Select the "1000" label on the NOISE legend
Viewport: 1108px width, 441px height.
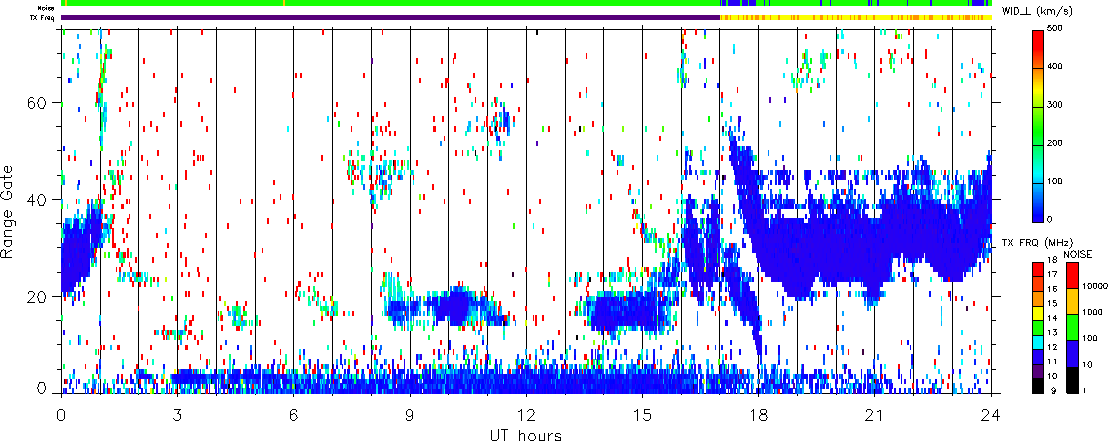pos(1092,313)
